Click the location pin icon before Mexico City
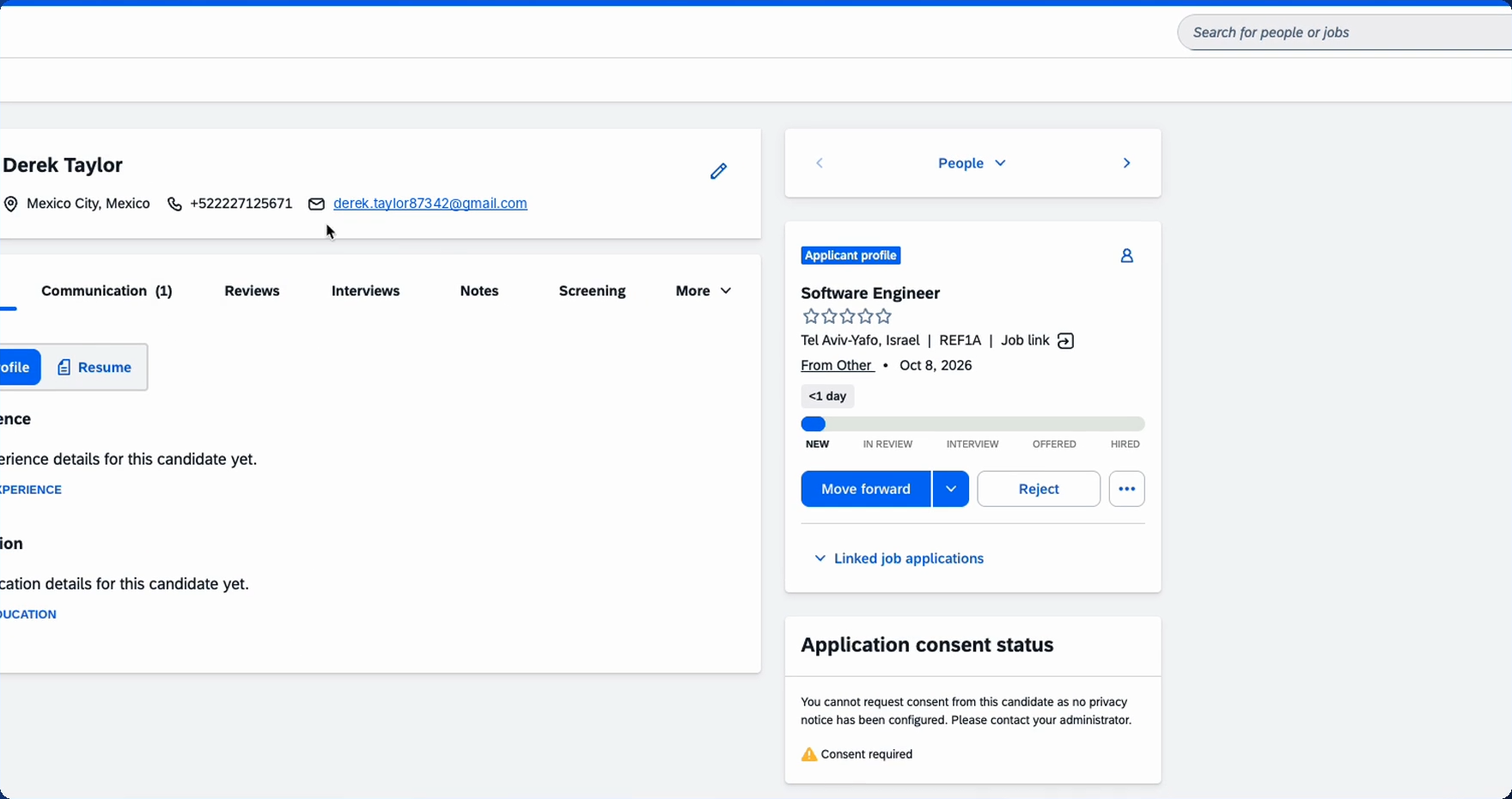Viewport: 1512px width, 799px height. click(10, 204)
